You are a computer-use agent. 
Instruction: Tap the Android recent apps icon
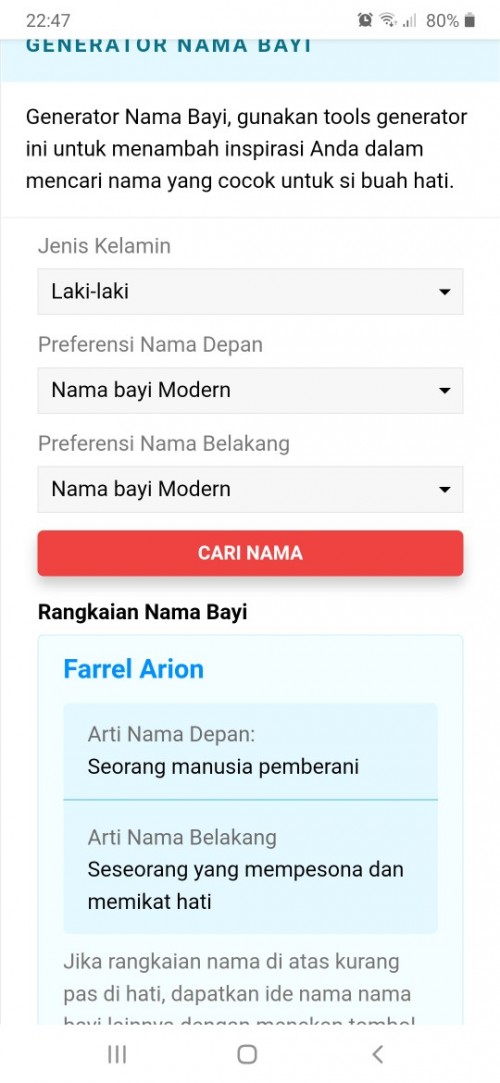coord(117,1054)
